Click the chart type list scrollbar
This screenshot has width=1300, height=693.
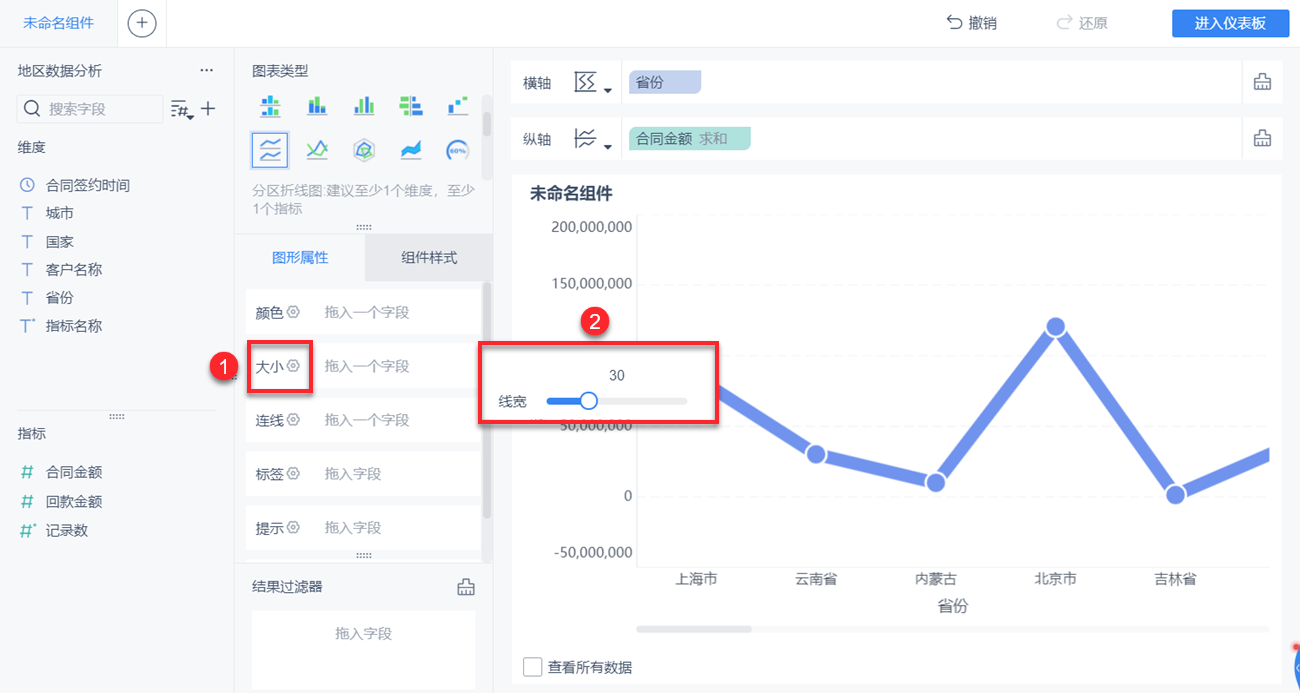[487, 124]
